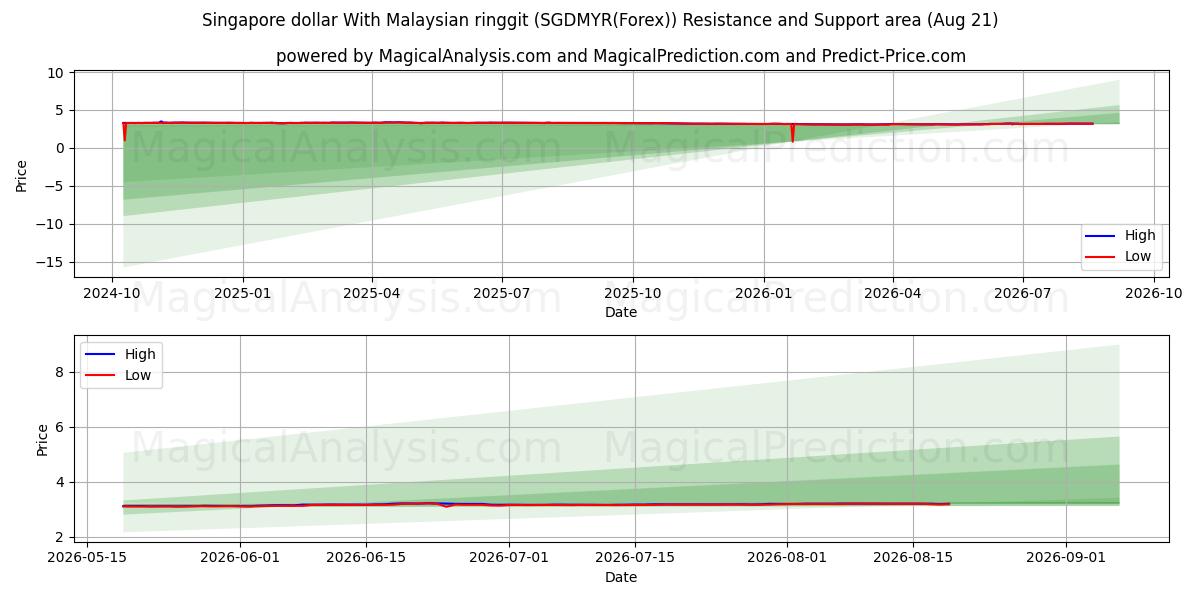Image resolution: width=1200 pixels, height=600 pixels.
Task: Click the 2025-07 tick label on top chart
Action: point(501,293)
